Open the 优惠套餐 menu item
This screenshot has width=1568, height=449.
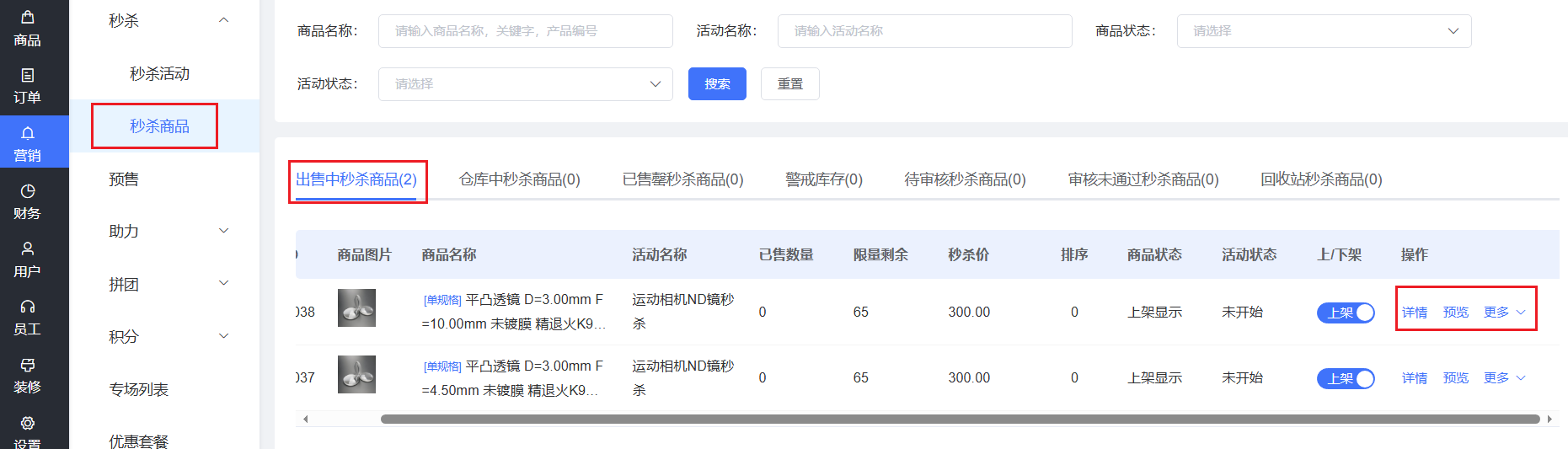[x=138, y=440]
